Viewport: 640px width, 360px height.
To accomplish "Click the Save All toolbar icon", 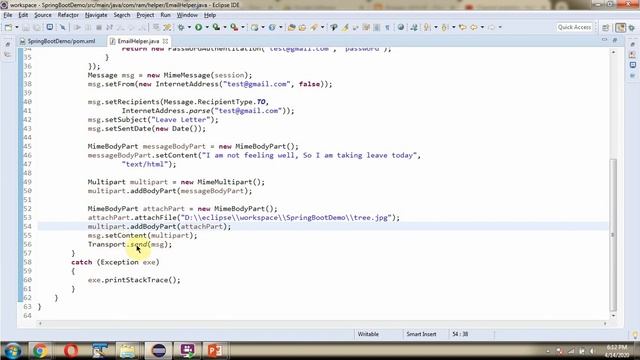I will point(37,27).
